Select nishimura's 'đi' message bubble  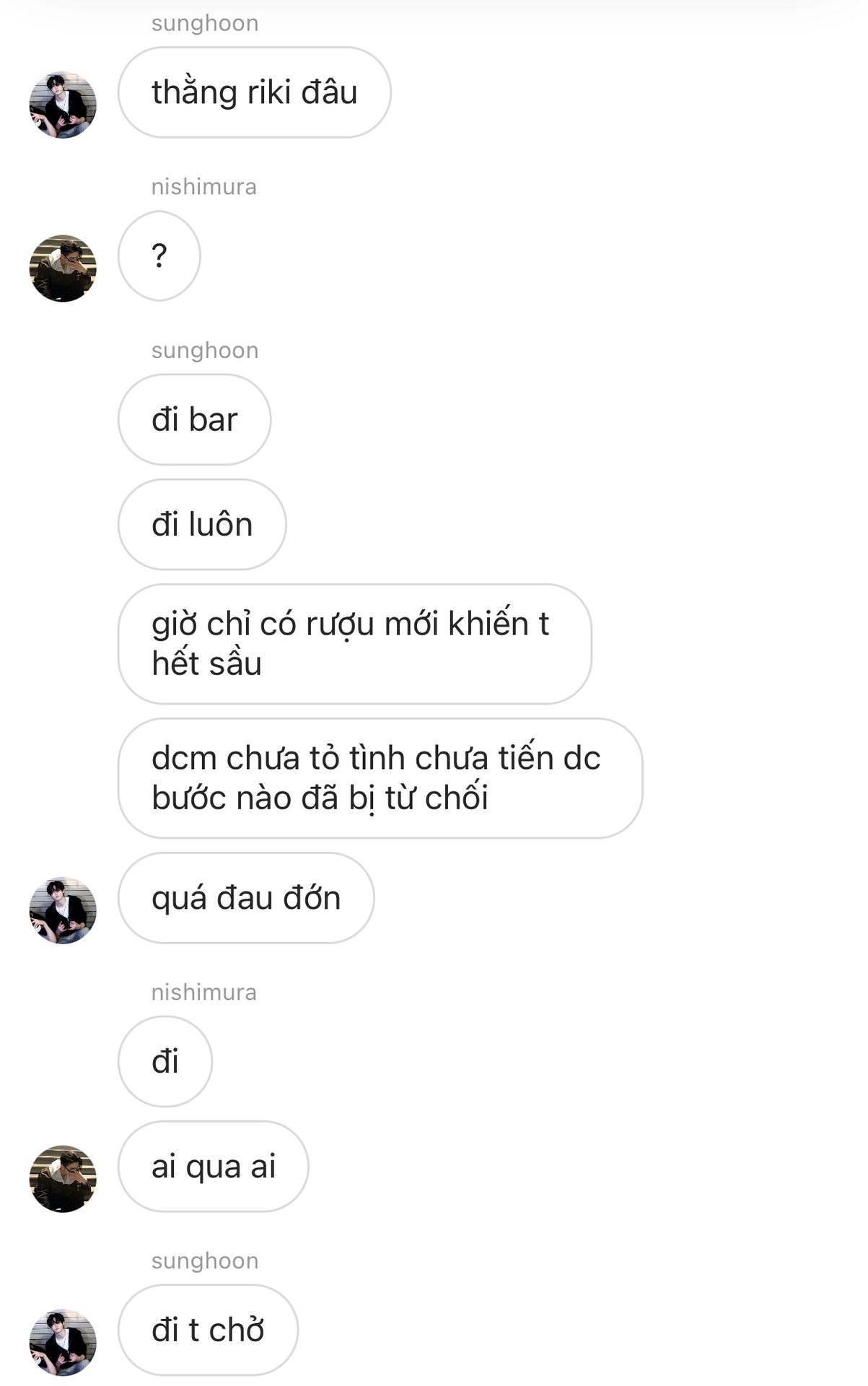pos(165,1062)
